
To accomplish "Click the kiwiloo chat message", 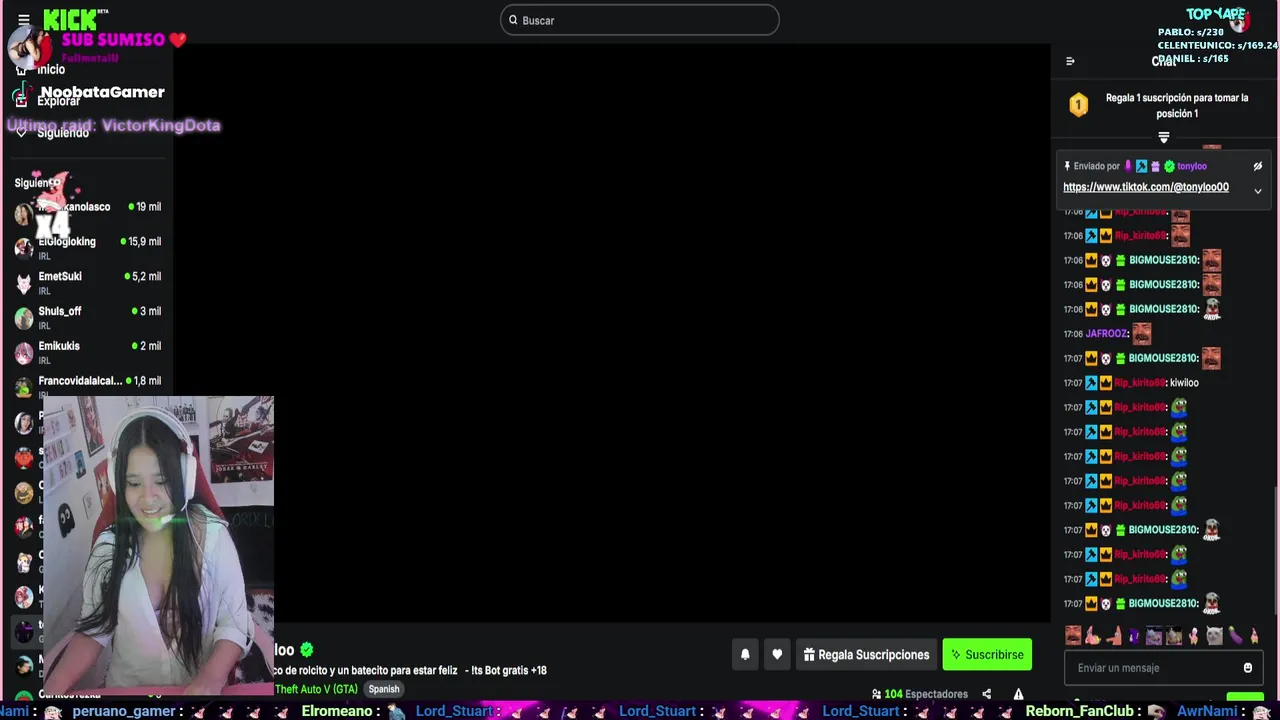I will [x=1184, y=383].
